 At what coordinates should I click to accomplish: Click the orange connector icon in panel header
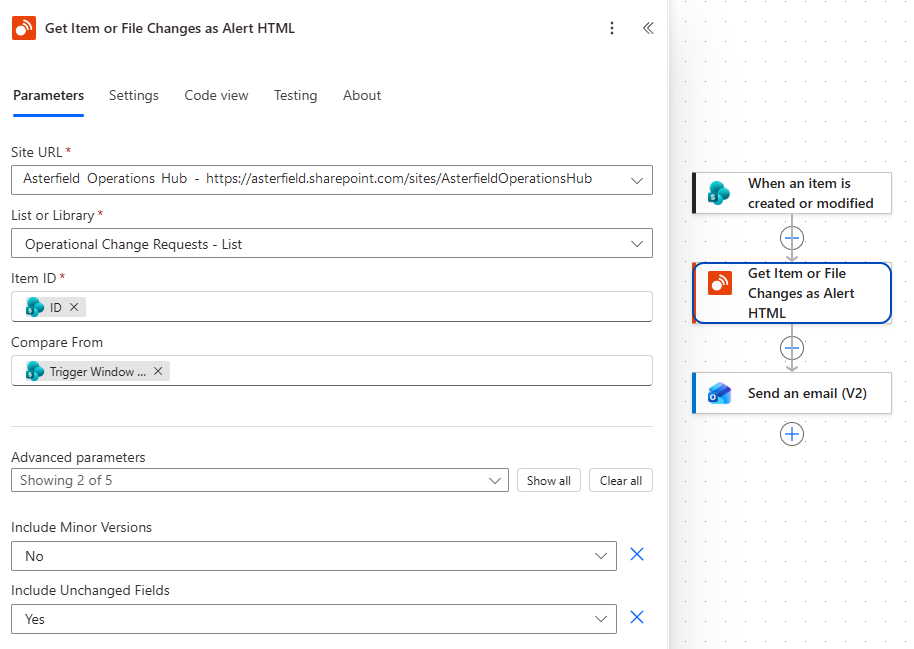pyautogui.click(x=24, y=28)
